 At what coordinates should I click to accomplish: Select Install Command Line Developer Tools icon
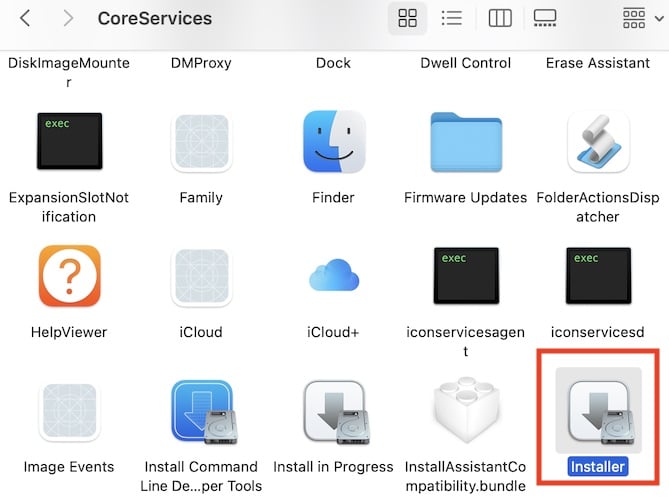pos(201,413)
